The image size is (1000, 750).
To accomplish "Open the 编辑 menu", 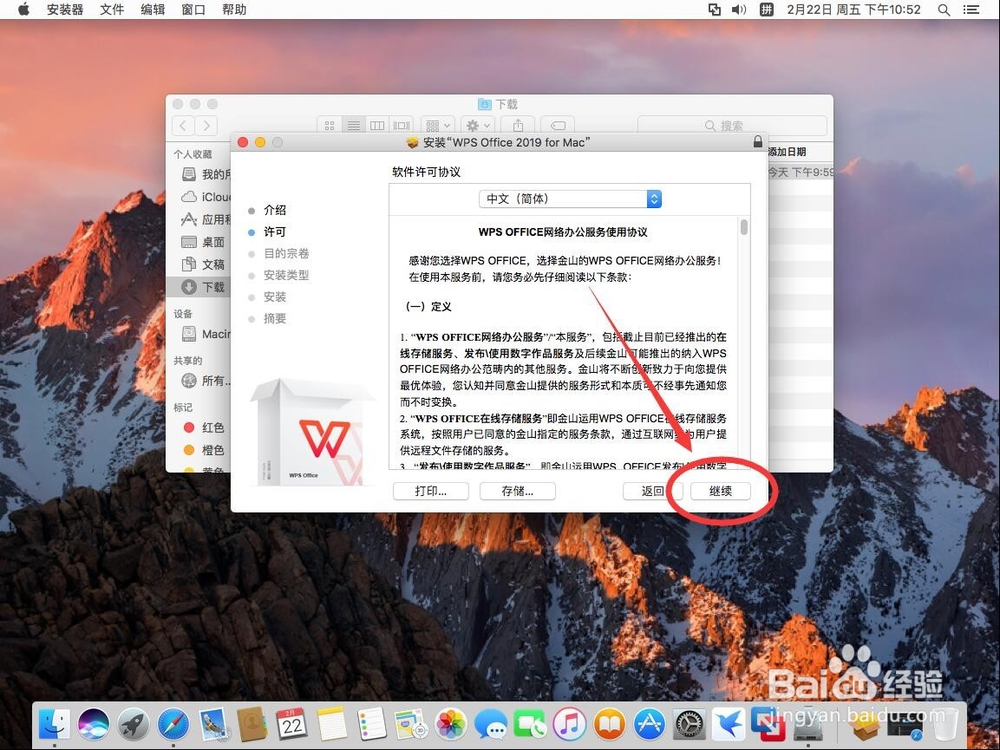I will [152, 10].
